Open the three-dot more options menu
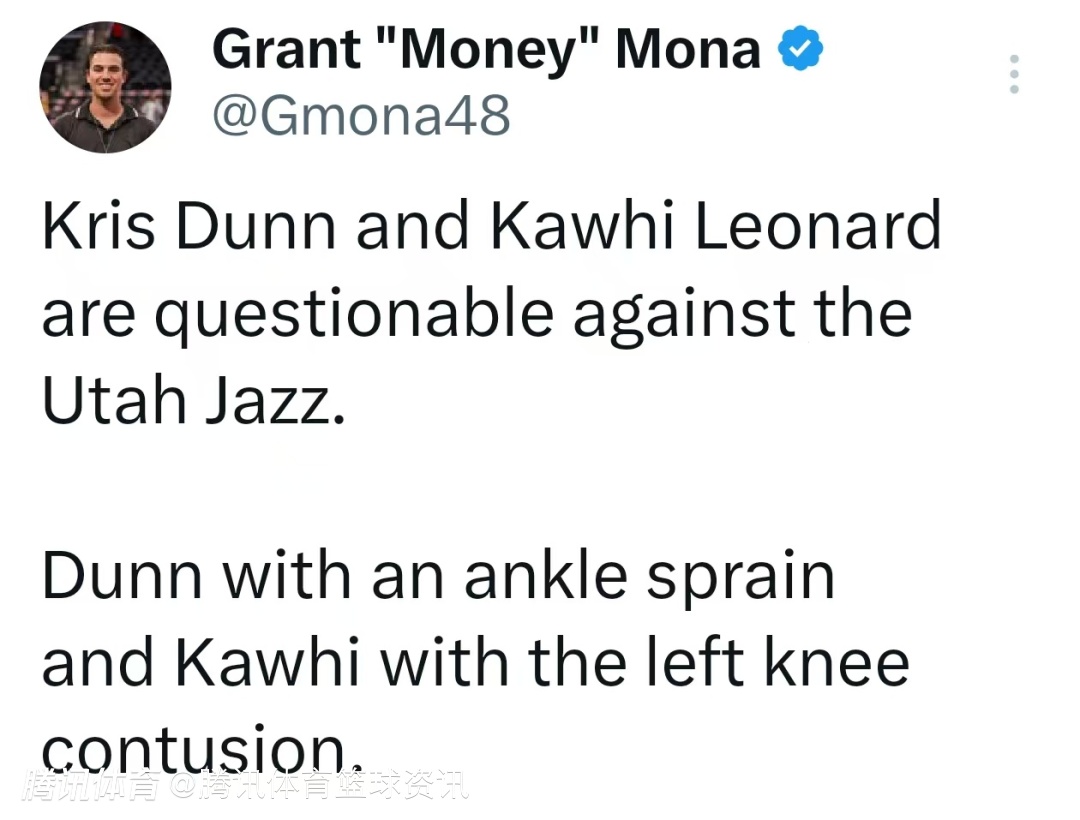 pos(1013,75)
